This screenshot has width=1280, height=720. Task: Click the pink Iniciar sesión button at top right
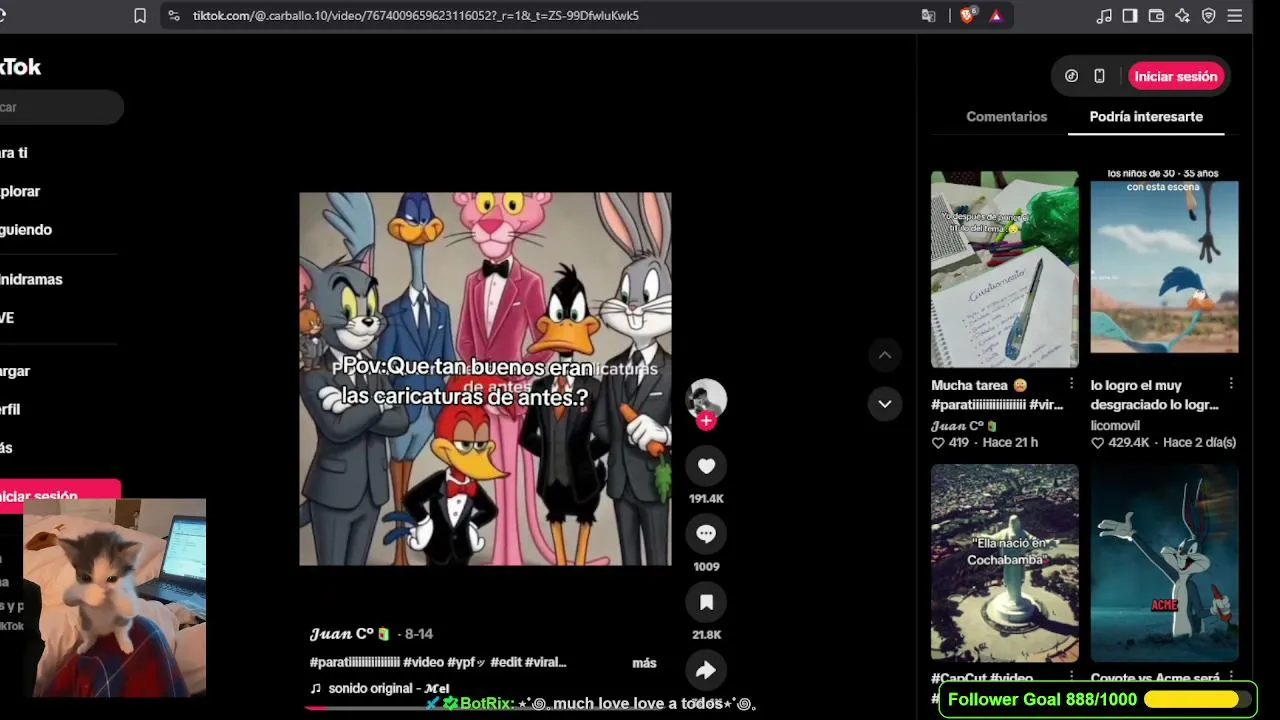pyautogui.click(x=1176, y=76)
